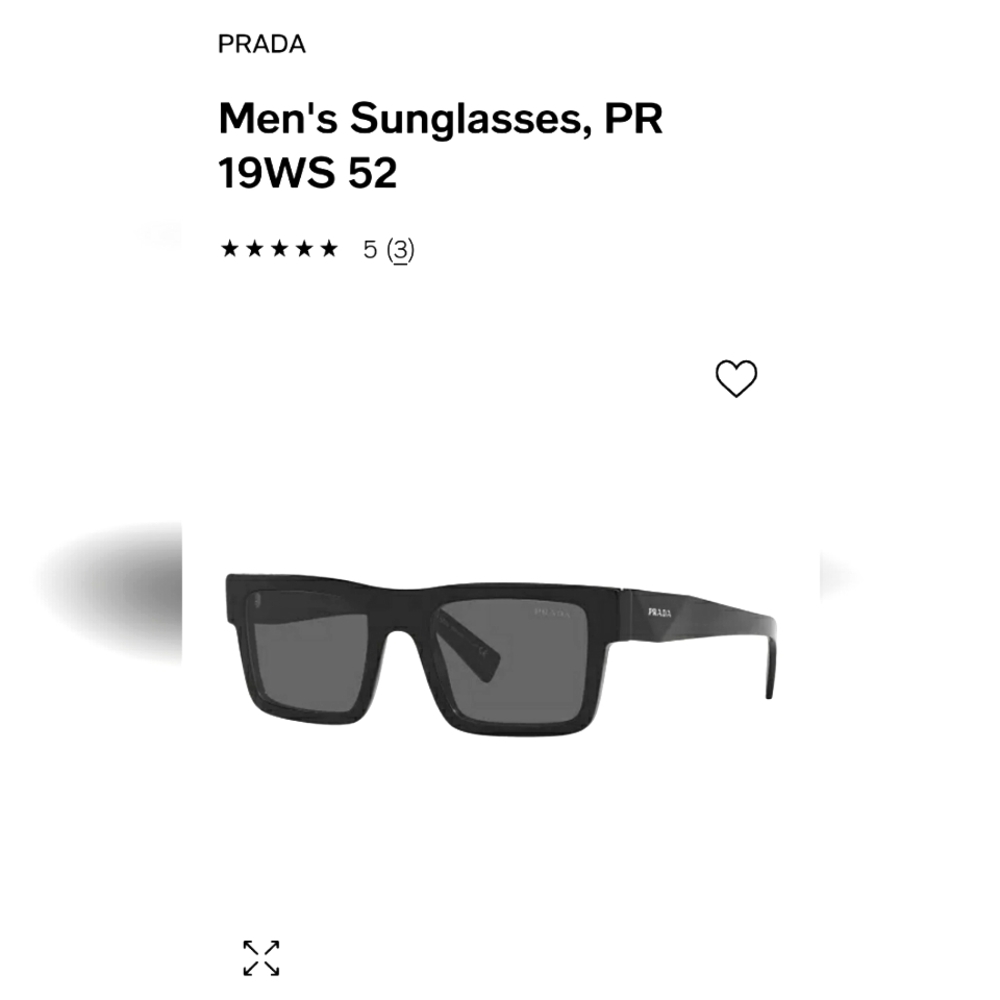Select the first rating star
The image size is (1000, 1000).
click(x=229, y=248)
